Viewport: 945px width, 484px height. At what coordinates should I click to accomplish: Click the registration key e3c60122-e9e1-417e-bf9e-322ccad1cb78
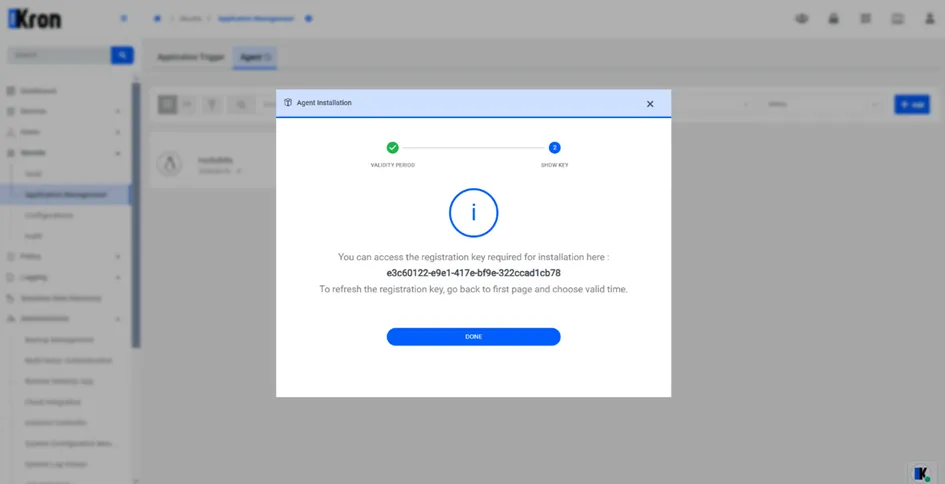(x=473, y=273)
